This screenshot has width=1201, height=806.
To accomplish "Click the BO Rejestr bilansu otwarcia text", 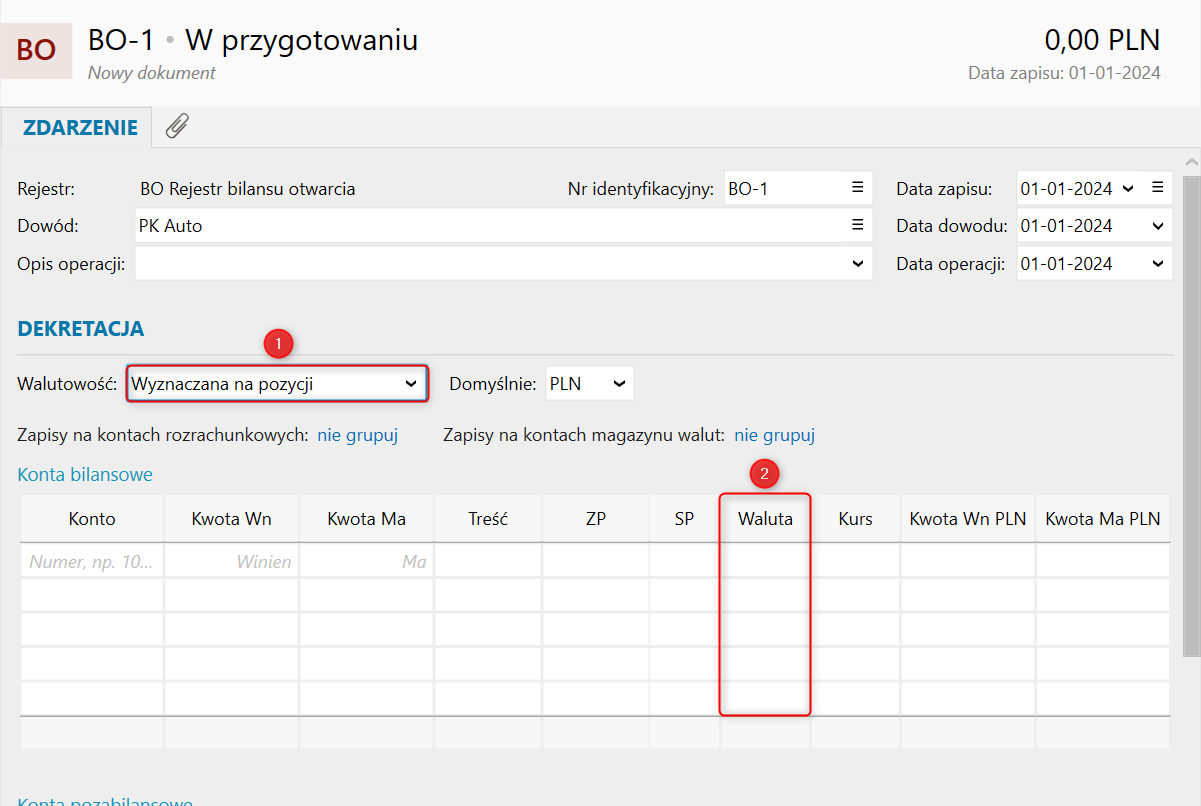I will click(248, 188).
